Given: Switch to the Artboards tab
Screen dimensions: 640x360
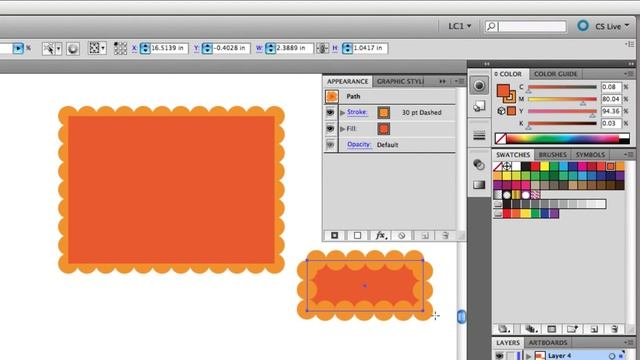Looking at the screenshot, I should [548, 342].
